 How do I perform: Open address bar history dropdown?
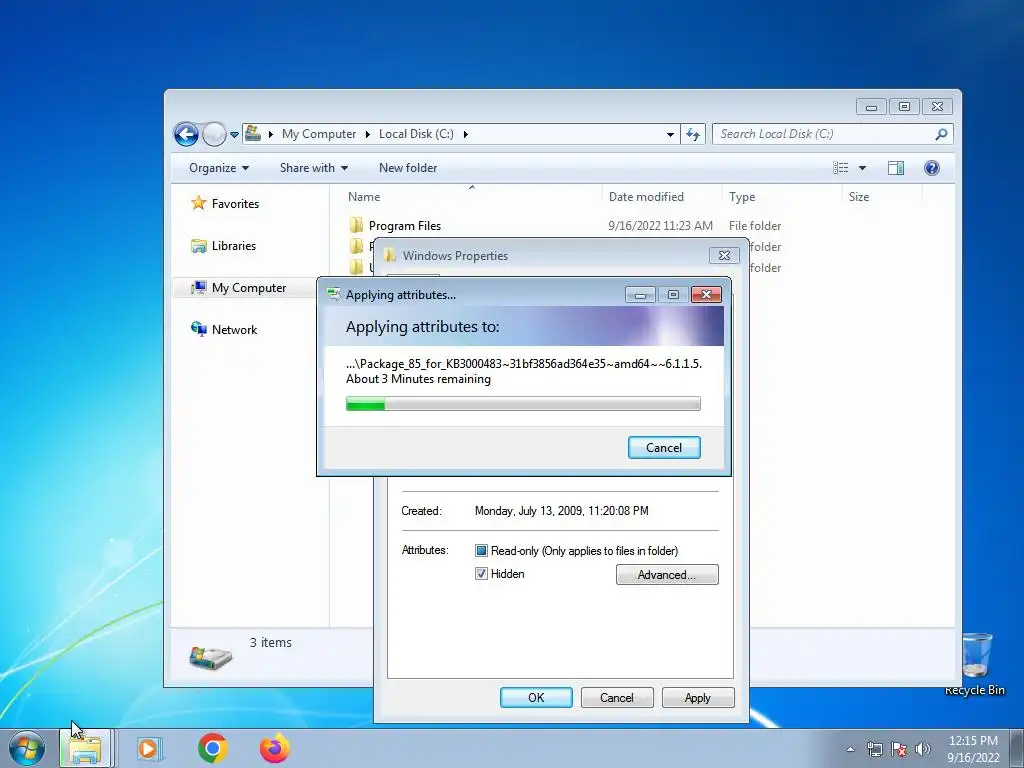coord(670,135)
